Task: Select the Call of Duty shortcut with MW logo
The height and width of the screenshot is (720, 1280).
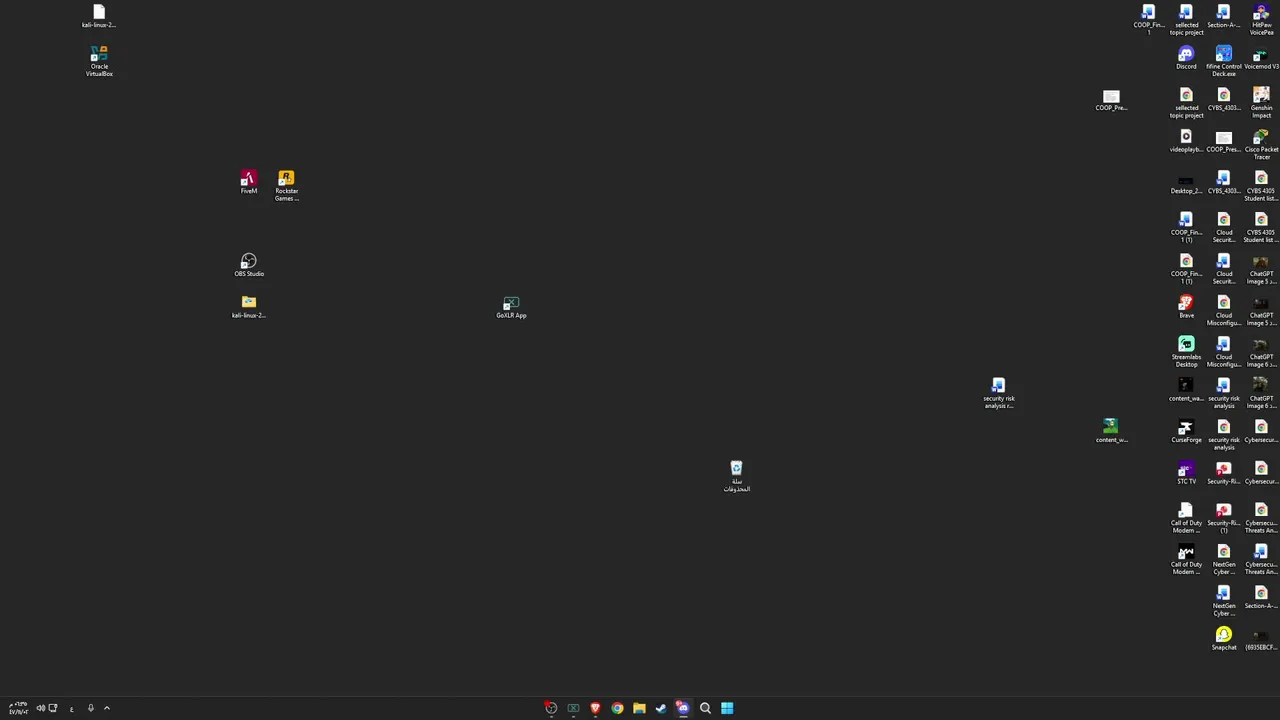Action: pyautogui.click(x=1186, y=560)
